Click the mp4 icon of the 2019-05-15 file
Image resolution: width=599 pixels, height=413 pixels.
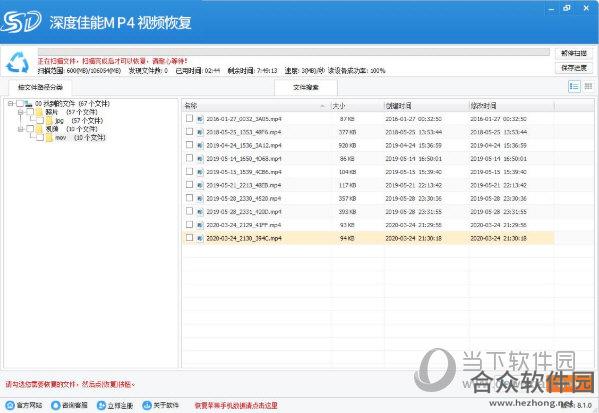click(200, 172)
